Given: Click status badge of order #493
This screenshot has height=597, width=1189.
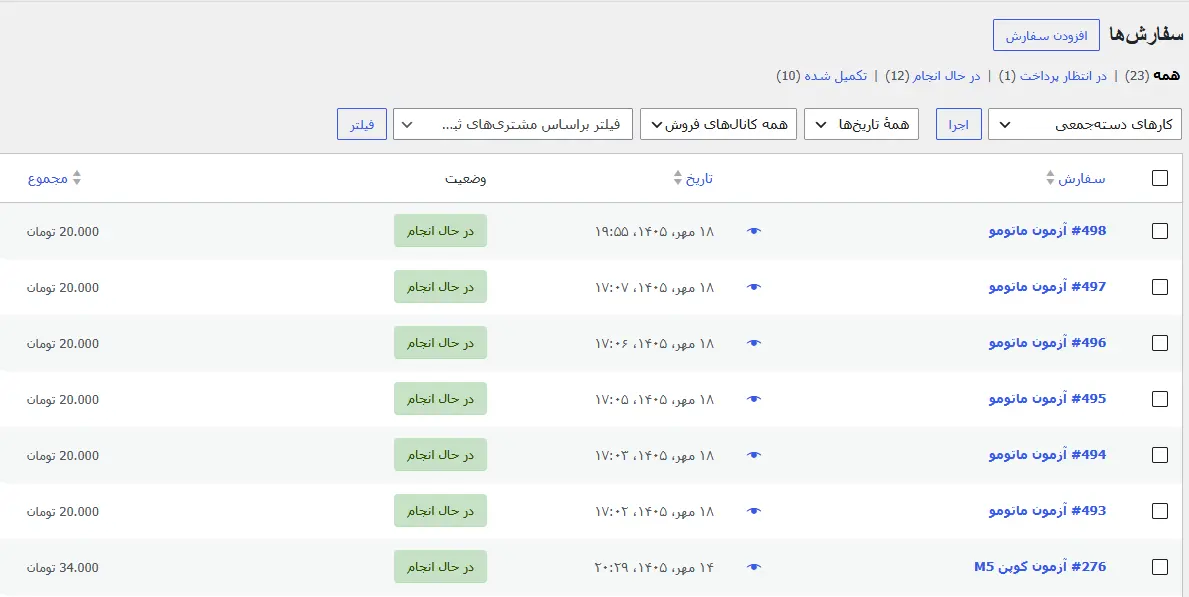Looking at the screenshot, I should pos(440,511).
